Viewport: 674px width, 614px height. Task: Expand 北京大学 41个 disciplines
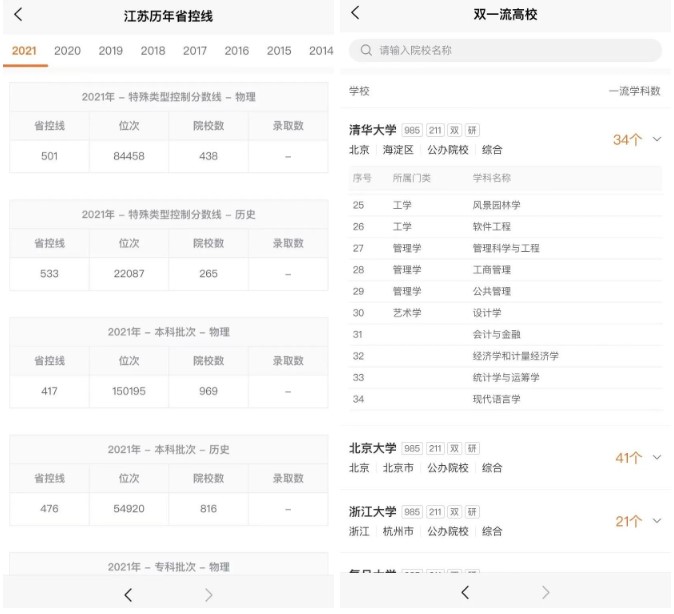[x=656, y=457]
